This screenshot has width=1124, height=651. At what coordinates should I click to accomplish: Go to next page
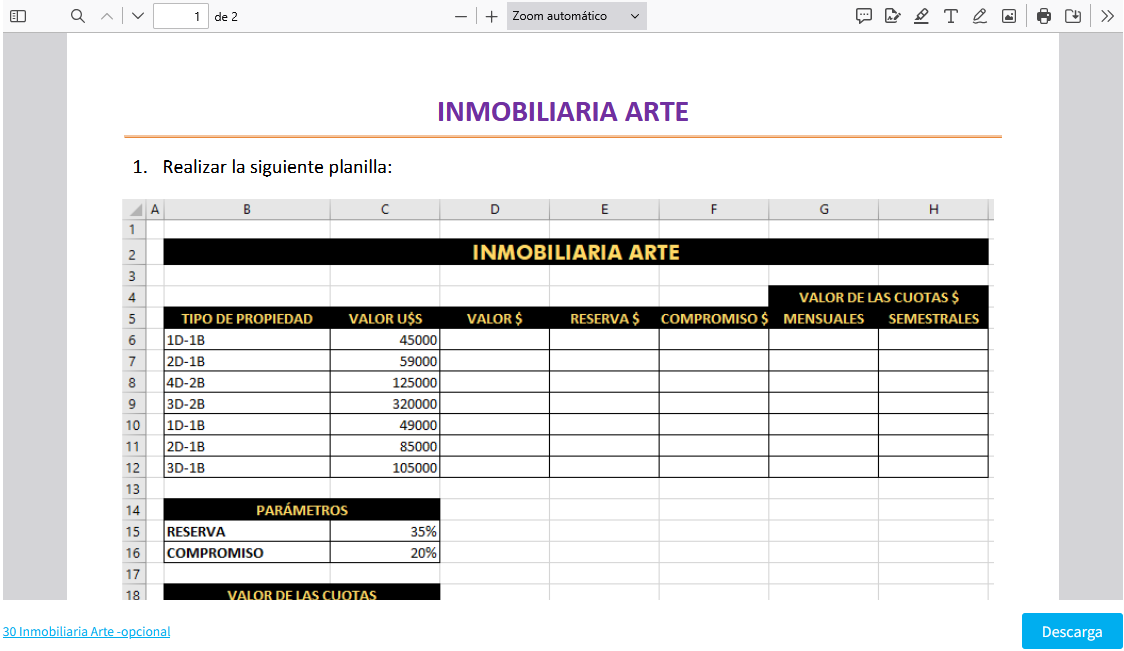pyautogui.click(x=138, y=16)
